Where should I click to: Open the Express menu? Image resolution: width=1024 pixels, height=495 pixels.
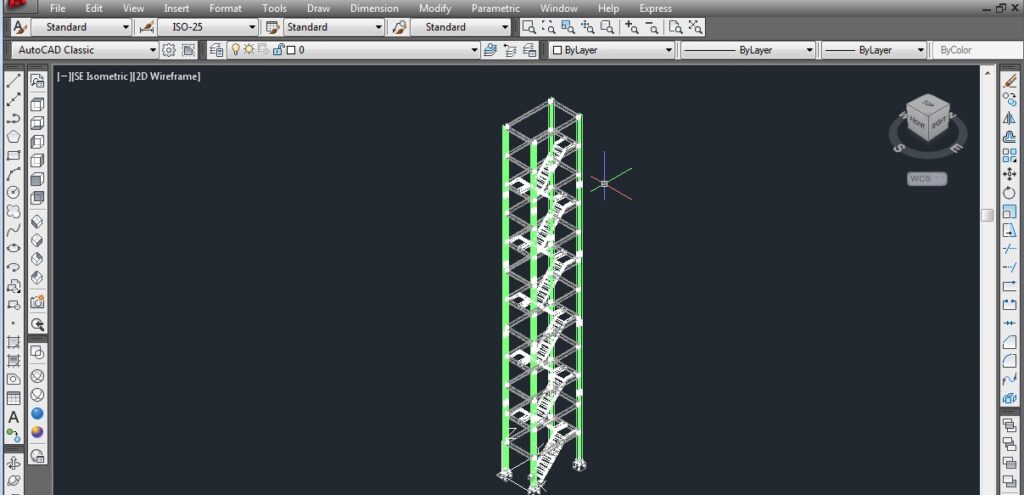point(656,8)
